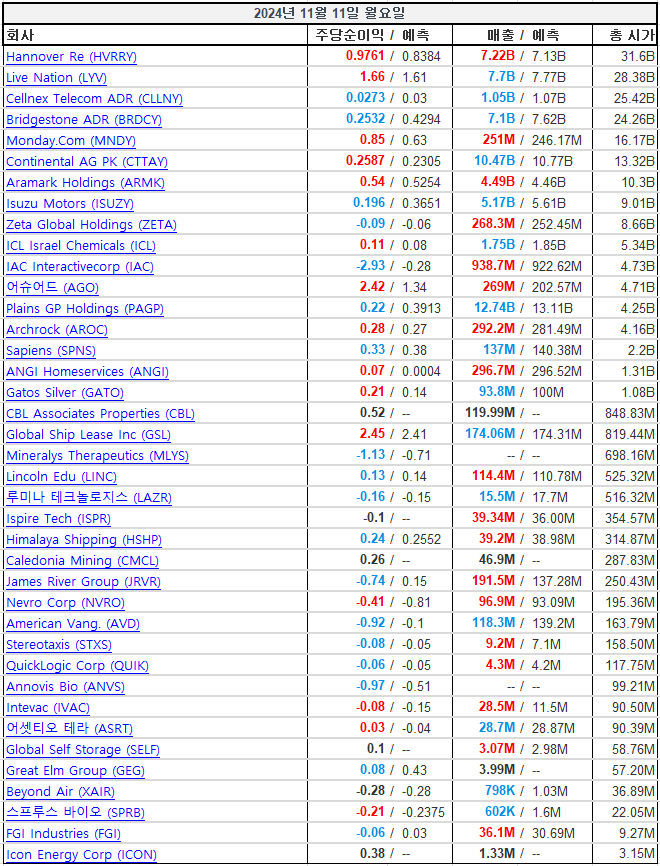Screen dimensions: 660x866
Task: Select the 주당순이익 / 예측 column header
Action: coord(372,35)
